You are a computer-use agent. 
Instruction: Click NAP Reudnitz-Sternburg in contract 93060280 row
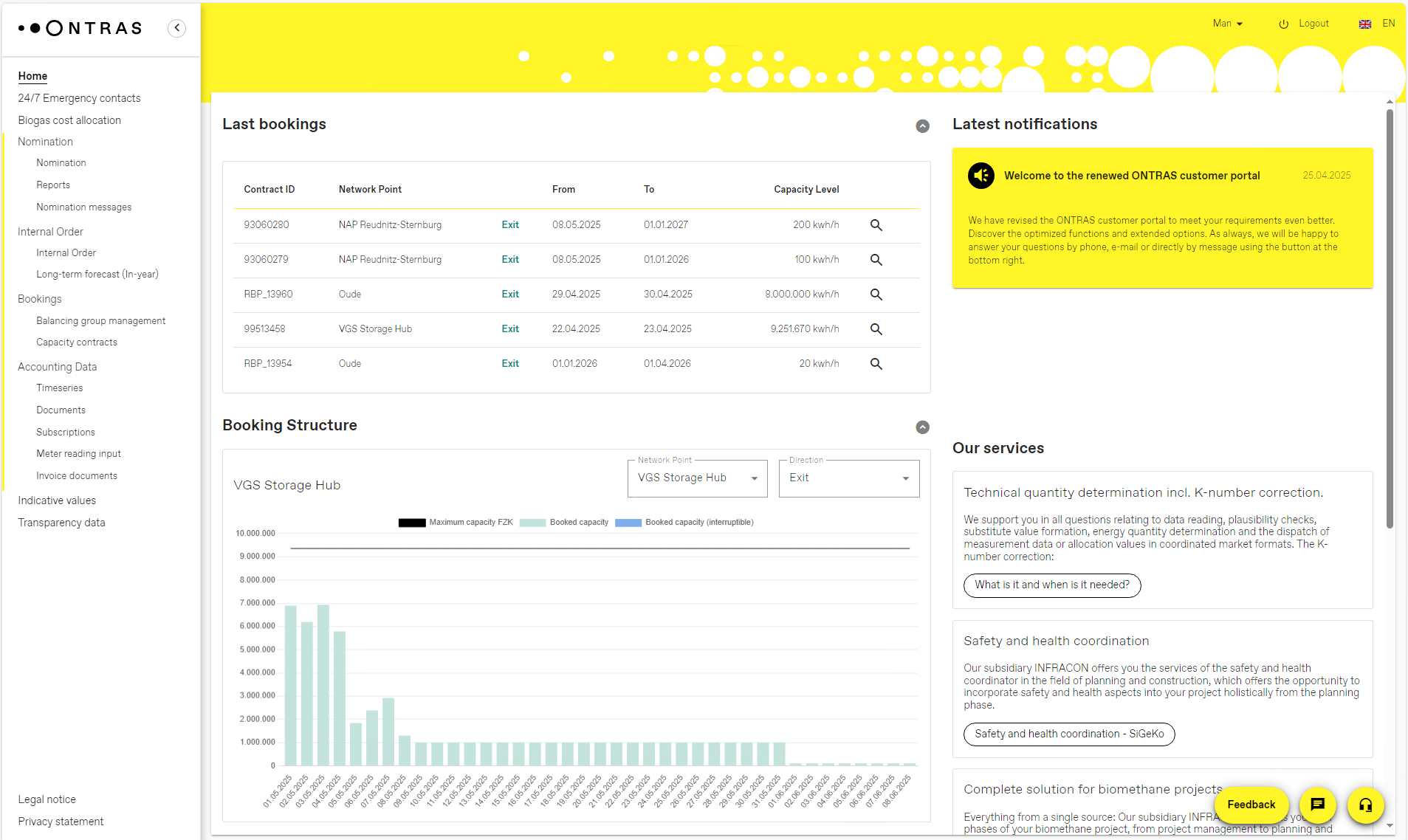(x=390, y=225)
